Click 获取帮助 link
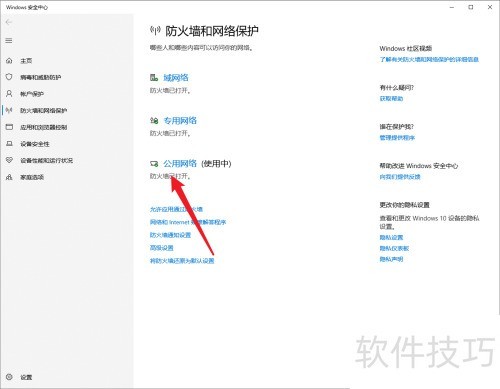 click(391, 98)
